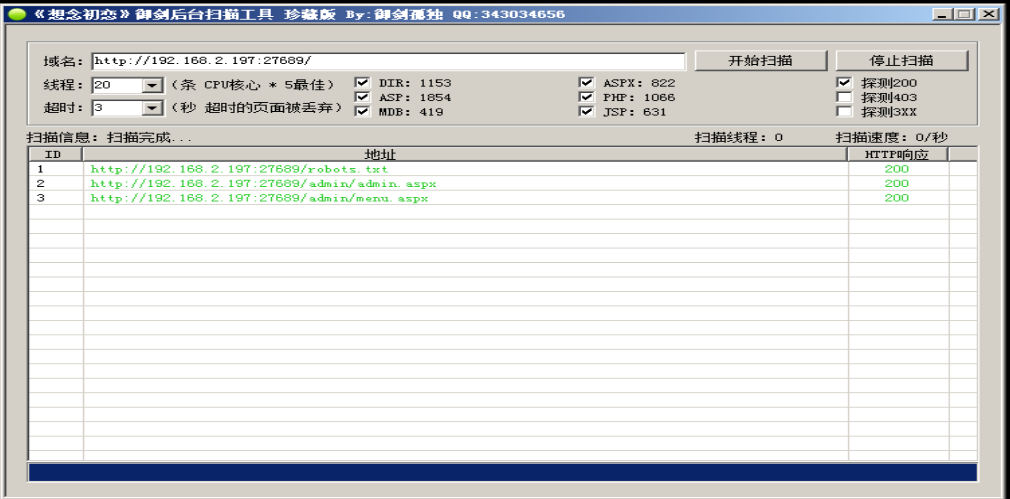This screenshot has height=499, width=1010.
Task: Select the admin/admin.aspx result URL
Action: (x=263, y=184)
